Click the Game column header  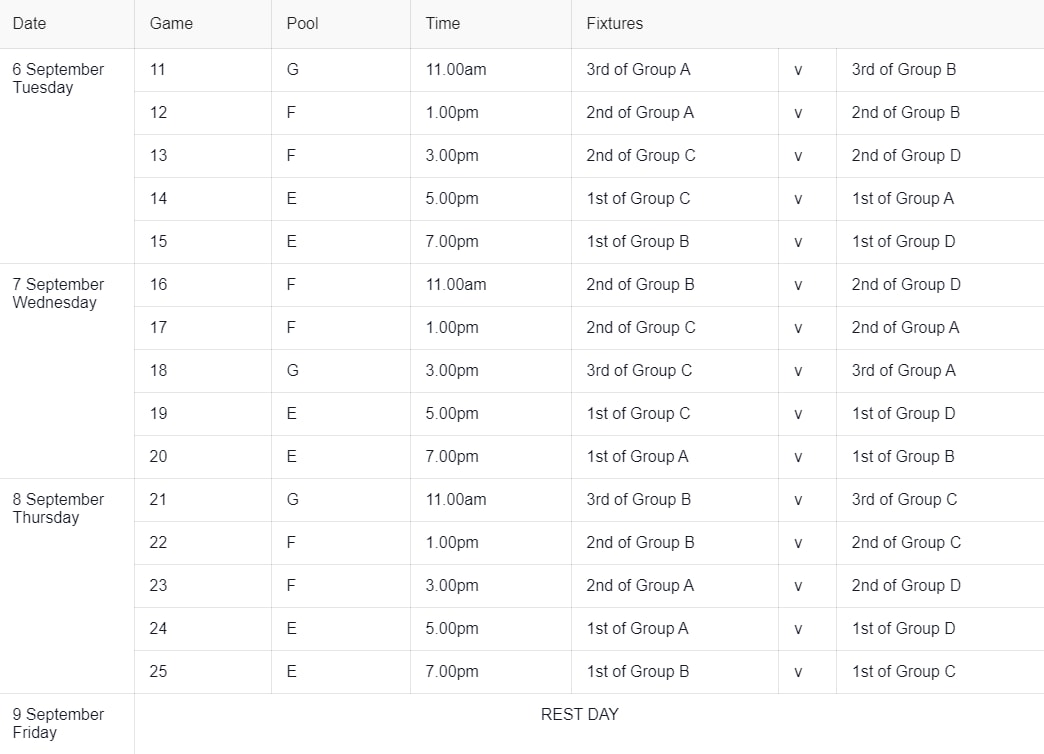tap(171, 23)
